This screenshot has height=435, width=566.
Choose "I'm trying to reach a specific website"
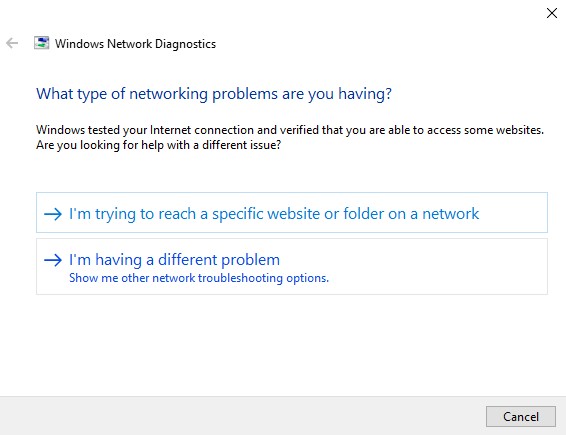[292, 213]
